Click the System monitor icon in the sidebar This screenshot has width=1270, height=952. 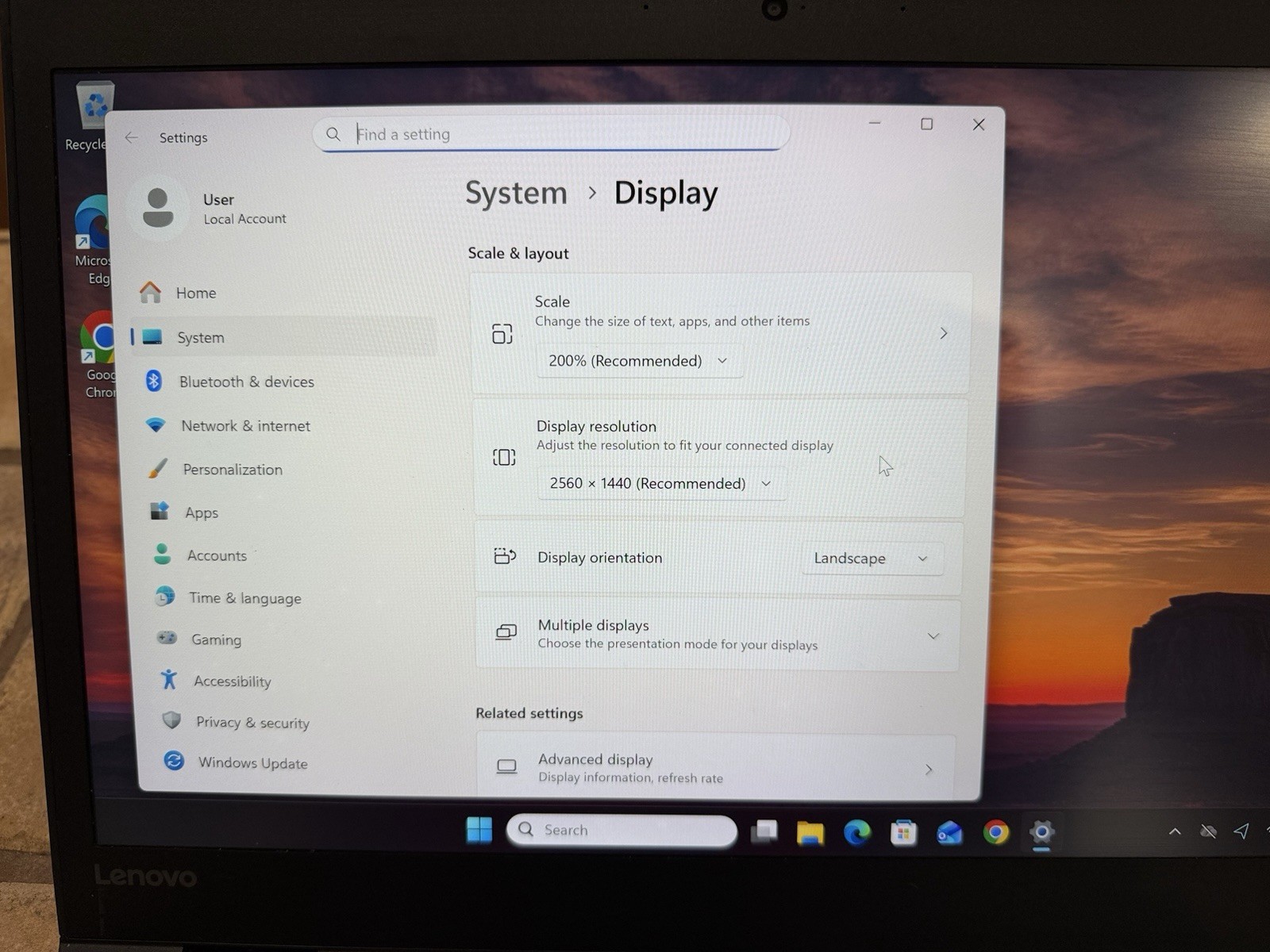coord(152,337)
